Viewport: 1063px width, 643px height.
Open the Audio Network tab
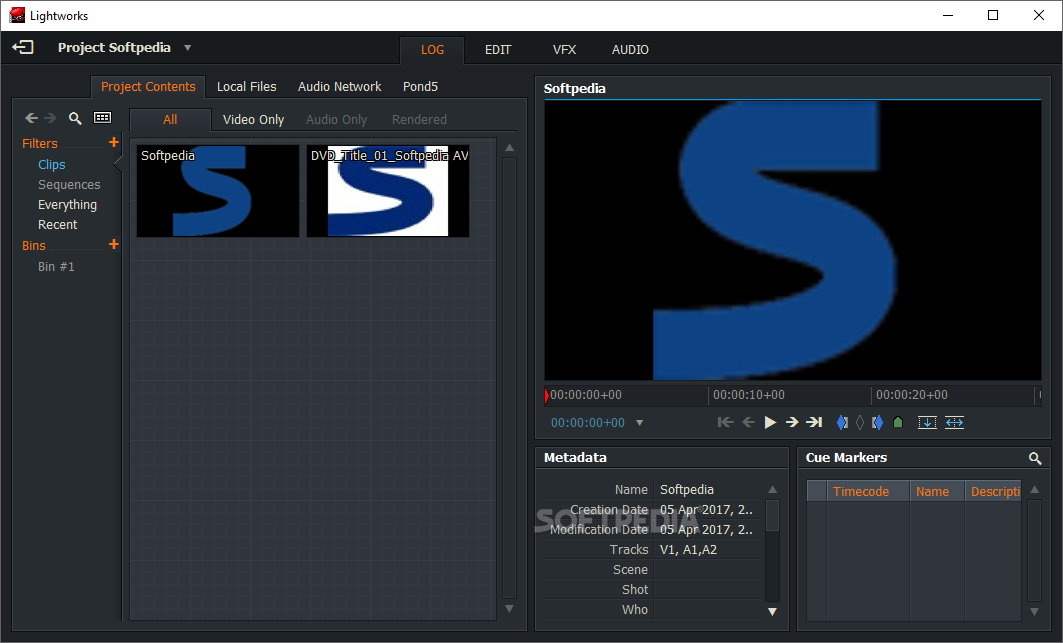point(339,86)
